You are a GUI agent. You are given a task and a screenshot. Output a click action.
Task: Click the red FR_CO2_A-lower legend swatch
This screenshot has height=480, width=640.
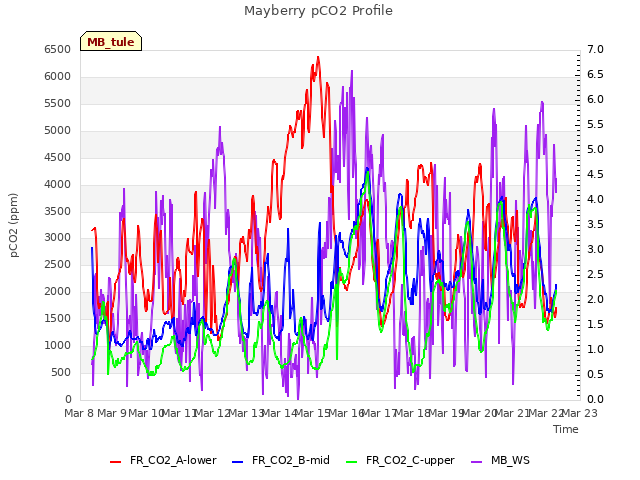[116, 462]
